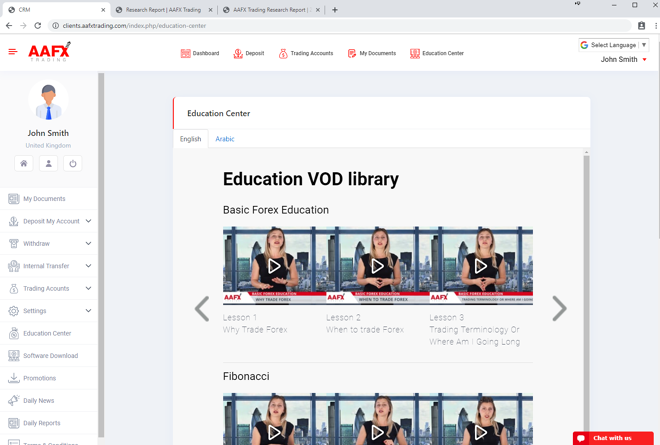The width and height of the screenshot is (660, 445).
Task: Click the Internal Transfer sidebar icon
Action: [x=13, y=266]
